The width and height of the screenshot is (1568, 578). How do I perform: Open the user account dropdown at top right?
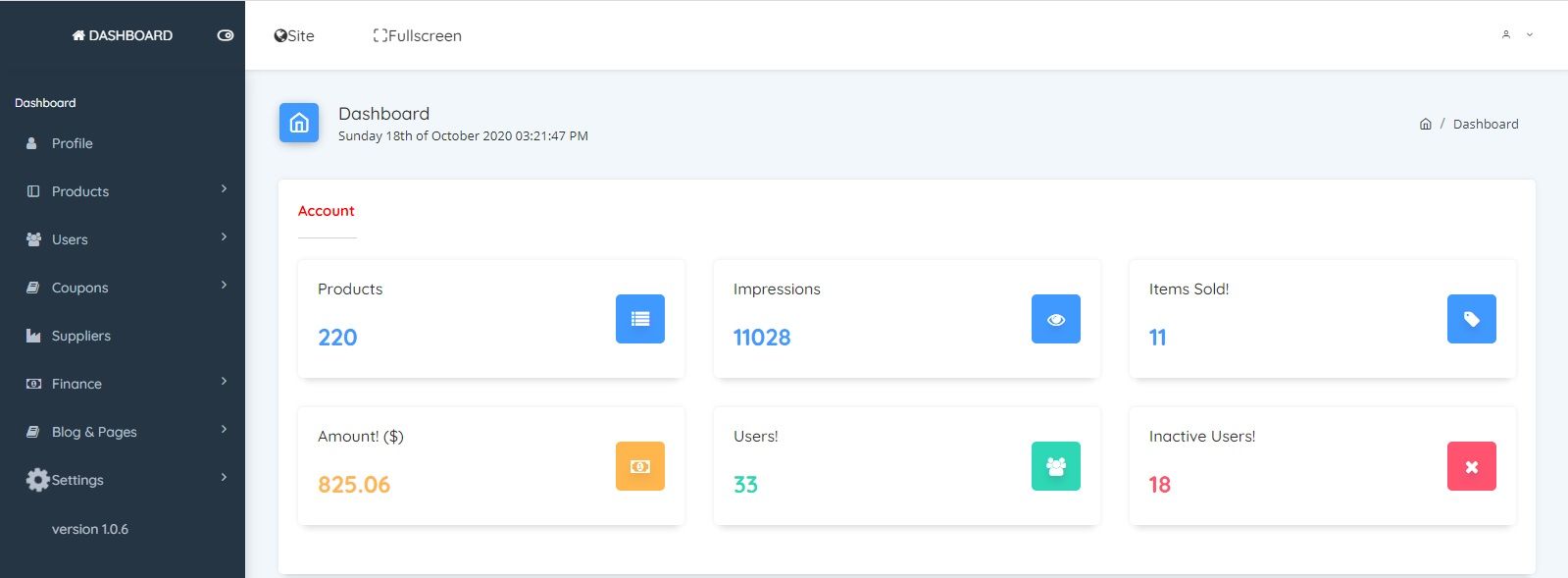1517,34
